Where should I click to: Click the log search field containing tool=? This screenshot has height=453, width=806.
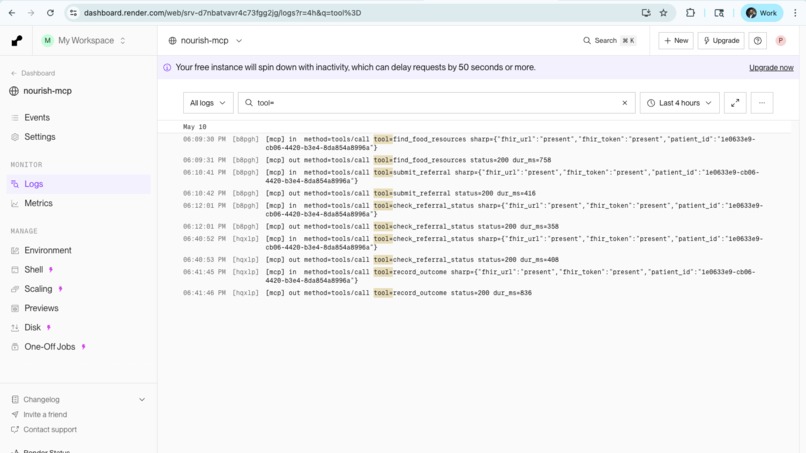pyautogui.click(x=436, y=103)
